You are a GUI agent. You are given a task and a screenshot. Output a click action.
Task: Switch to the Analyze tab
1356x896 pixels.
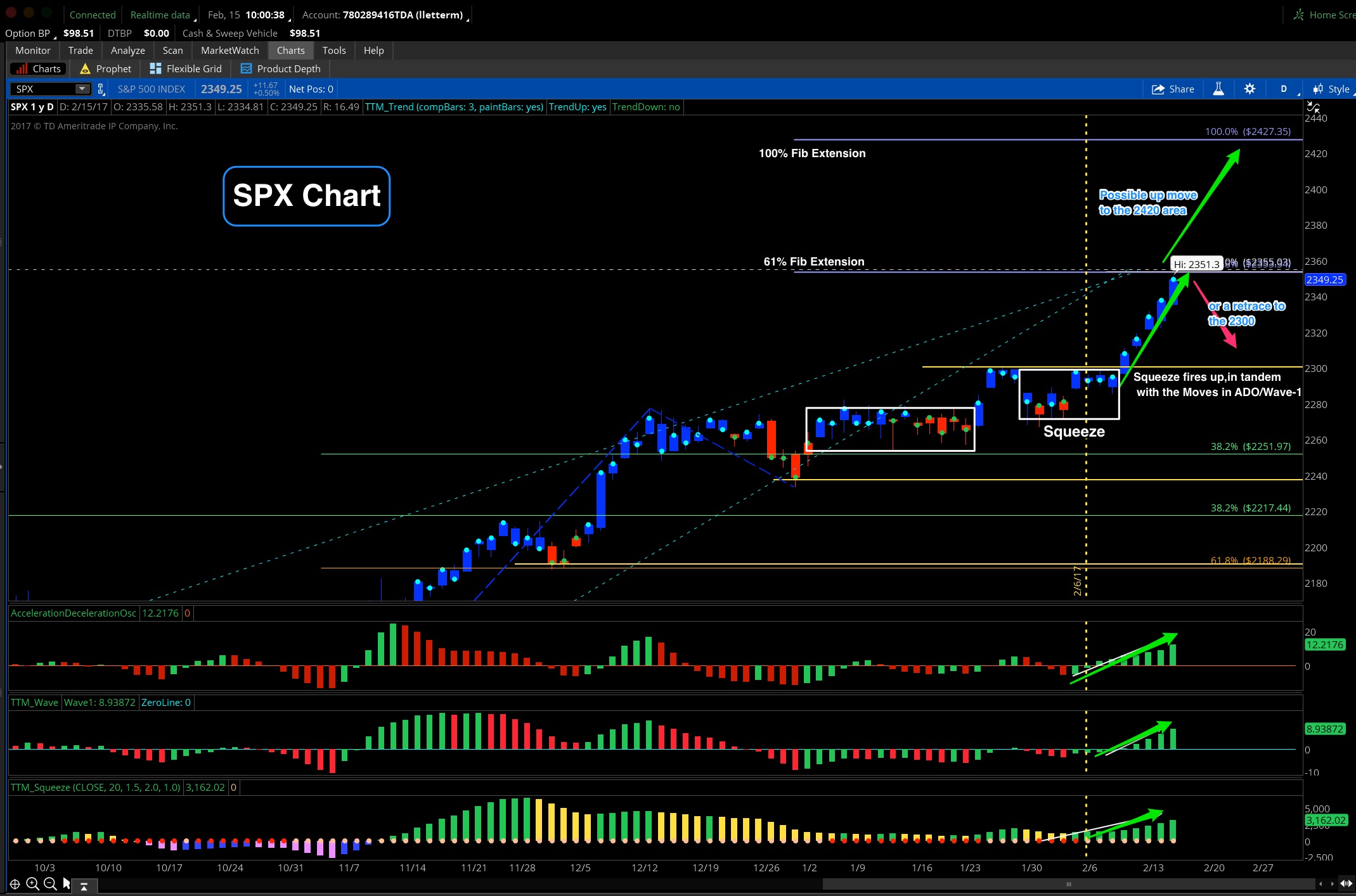click(127, 50)
